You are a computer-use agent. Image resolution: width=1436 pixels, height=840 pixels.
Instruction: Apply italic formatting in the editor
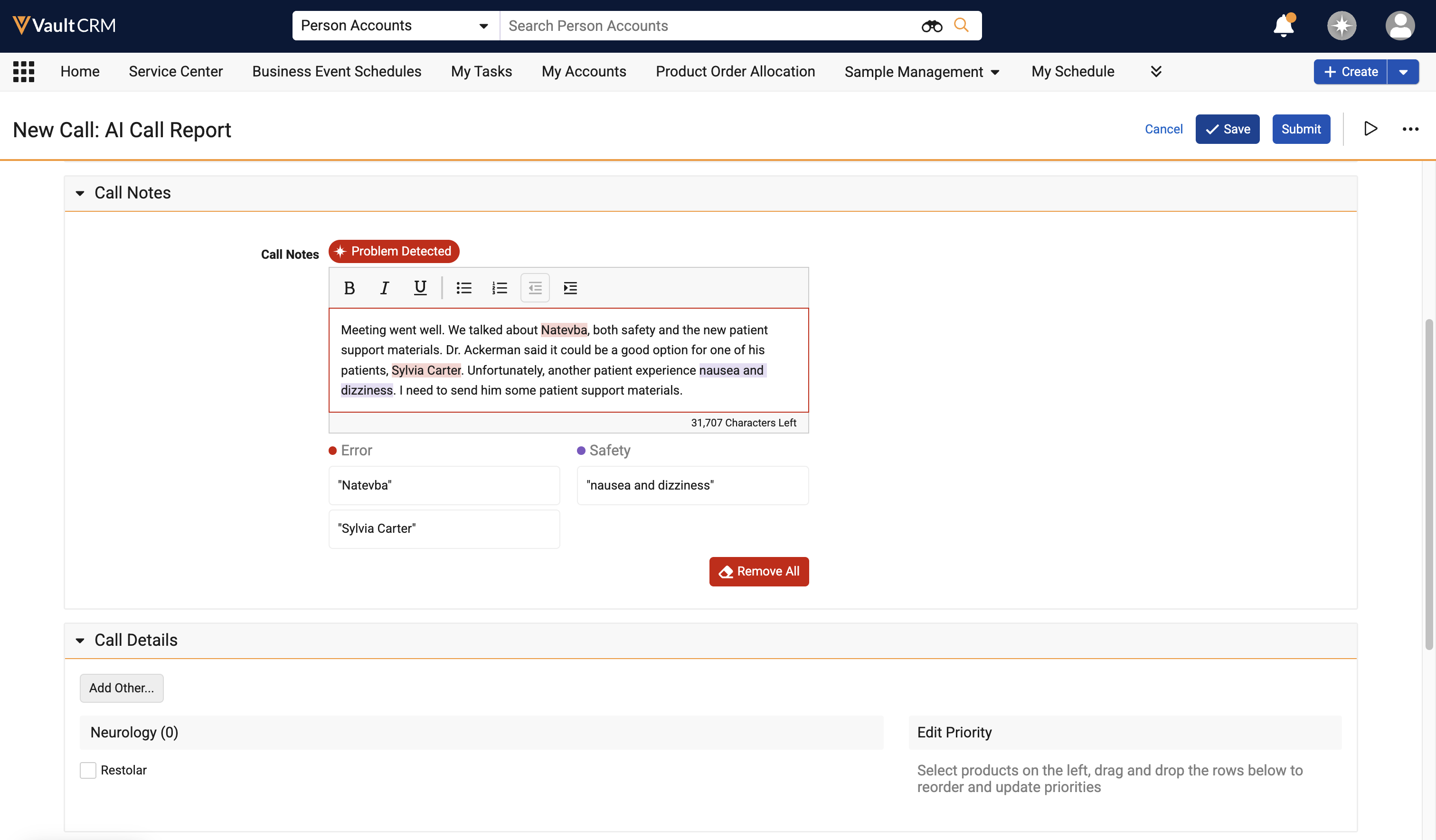tap(385, 288)
